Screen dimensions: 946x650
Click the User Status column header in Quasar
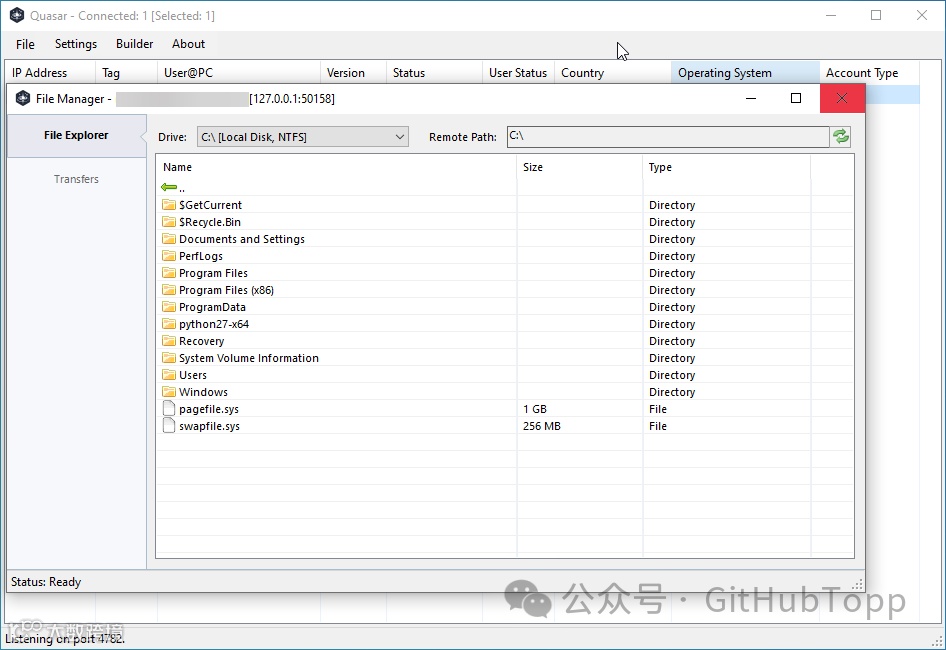coord(518,72)
